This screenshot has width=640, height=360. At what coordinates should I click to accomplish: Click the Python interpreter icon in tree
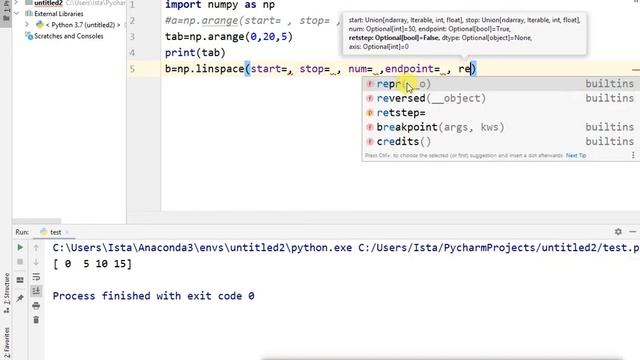[40, 25]
